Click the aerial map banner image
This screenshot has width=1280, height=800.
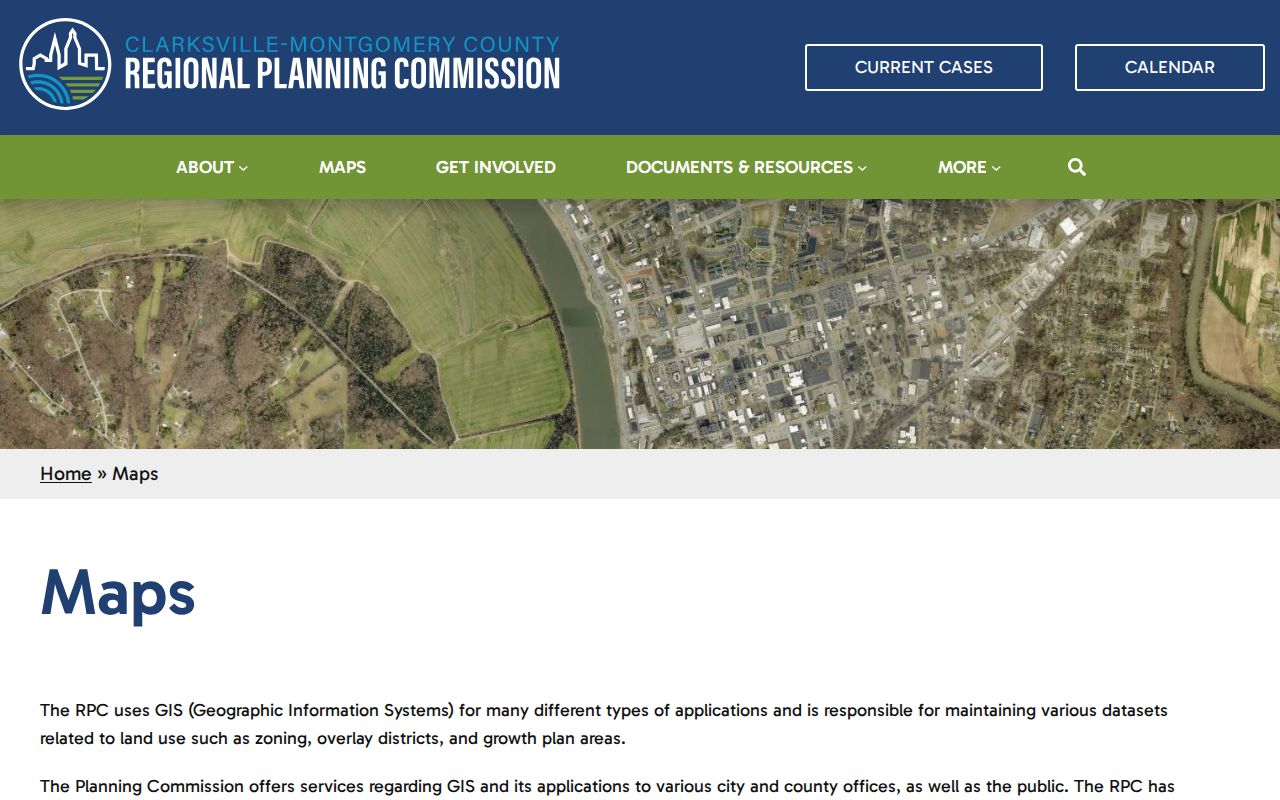[x=640, y=324]
